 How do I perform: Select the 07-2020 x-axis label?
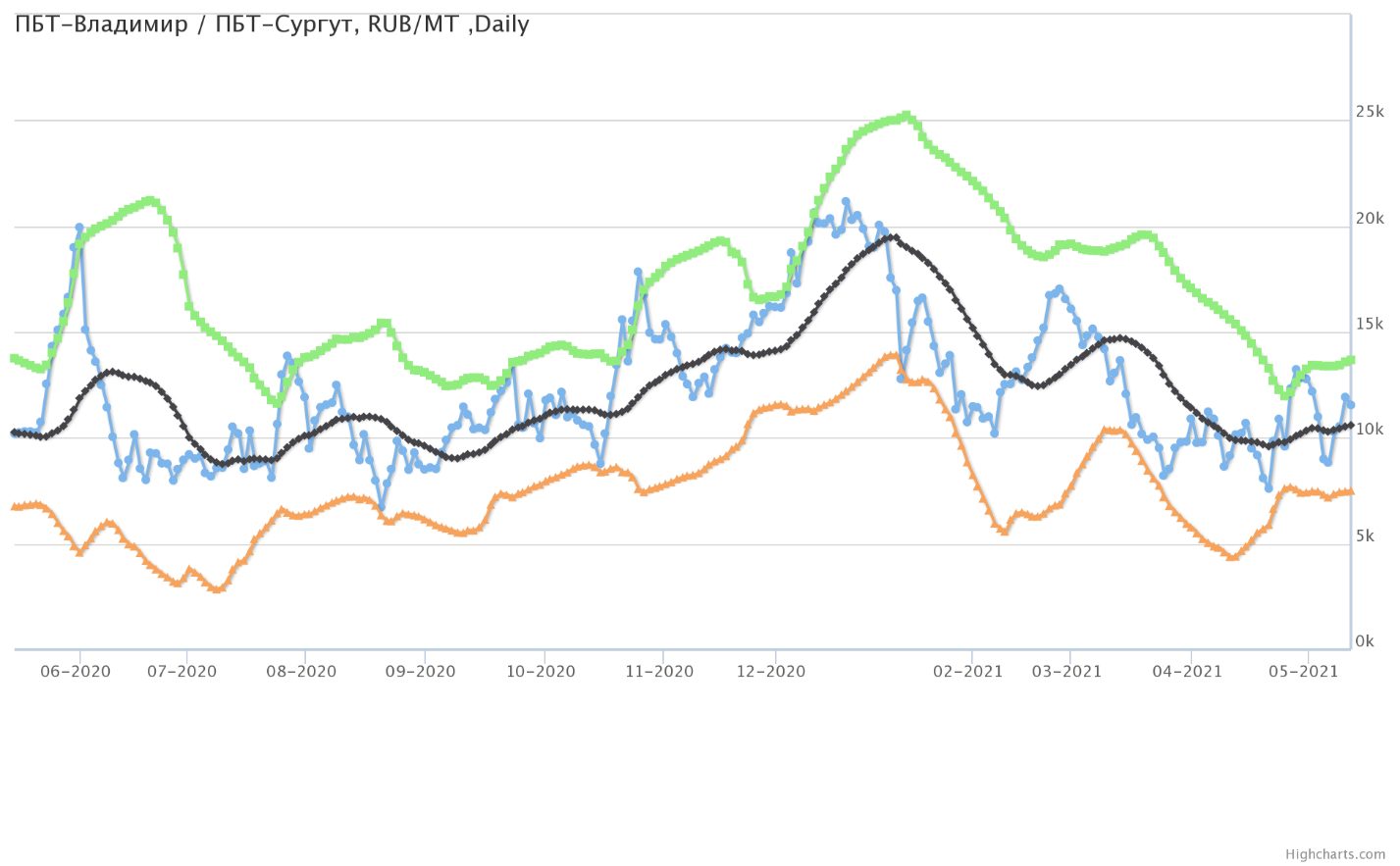[181, 672]
